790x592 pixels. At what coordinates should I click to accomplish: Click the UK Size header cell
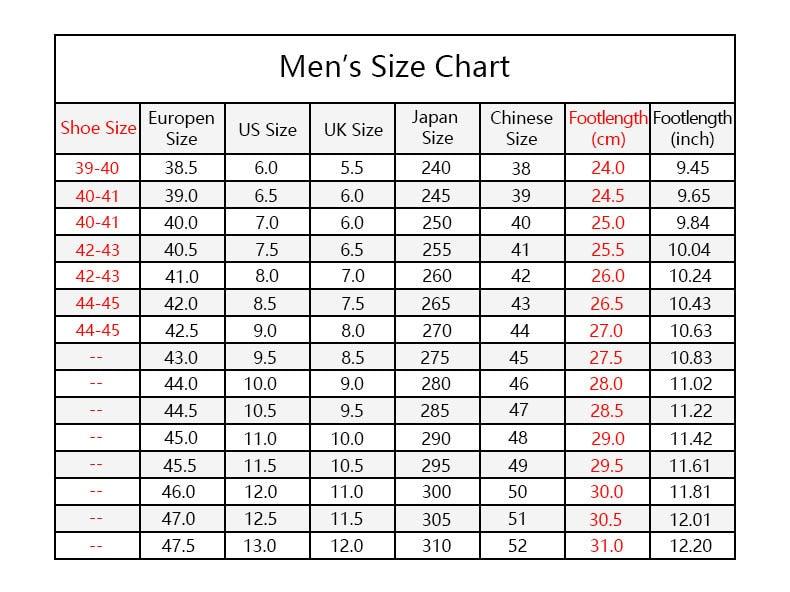click(353, 129)
